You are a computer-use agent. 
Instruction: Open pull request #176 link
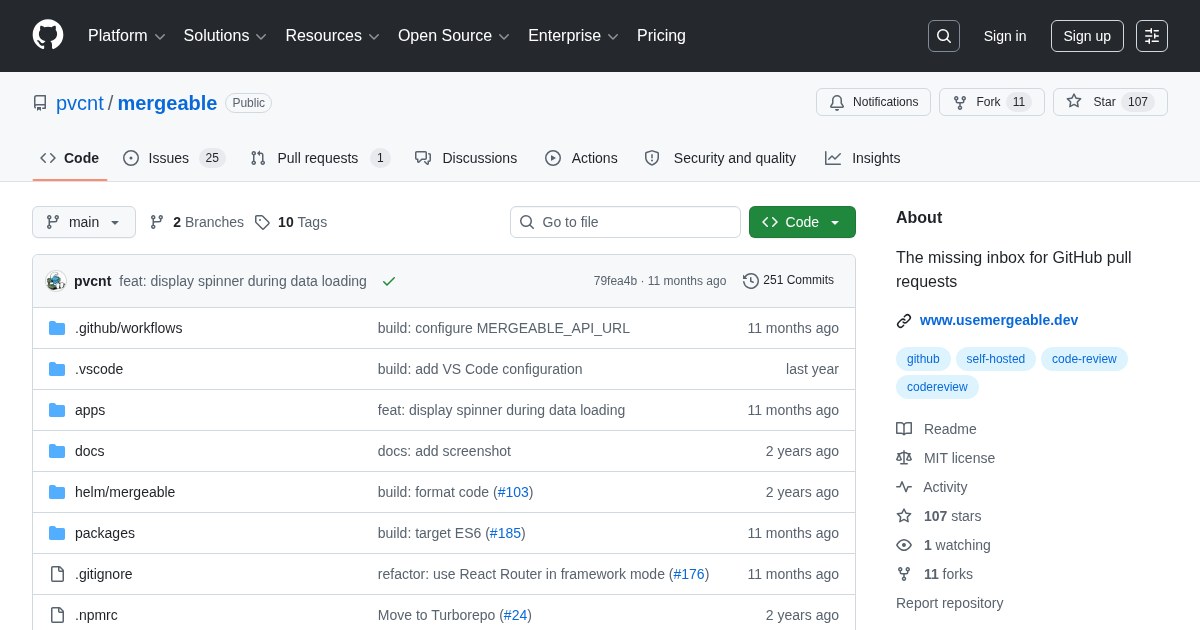point(689,574)
